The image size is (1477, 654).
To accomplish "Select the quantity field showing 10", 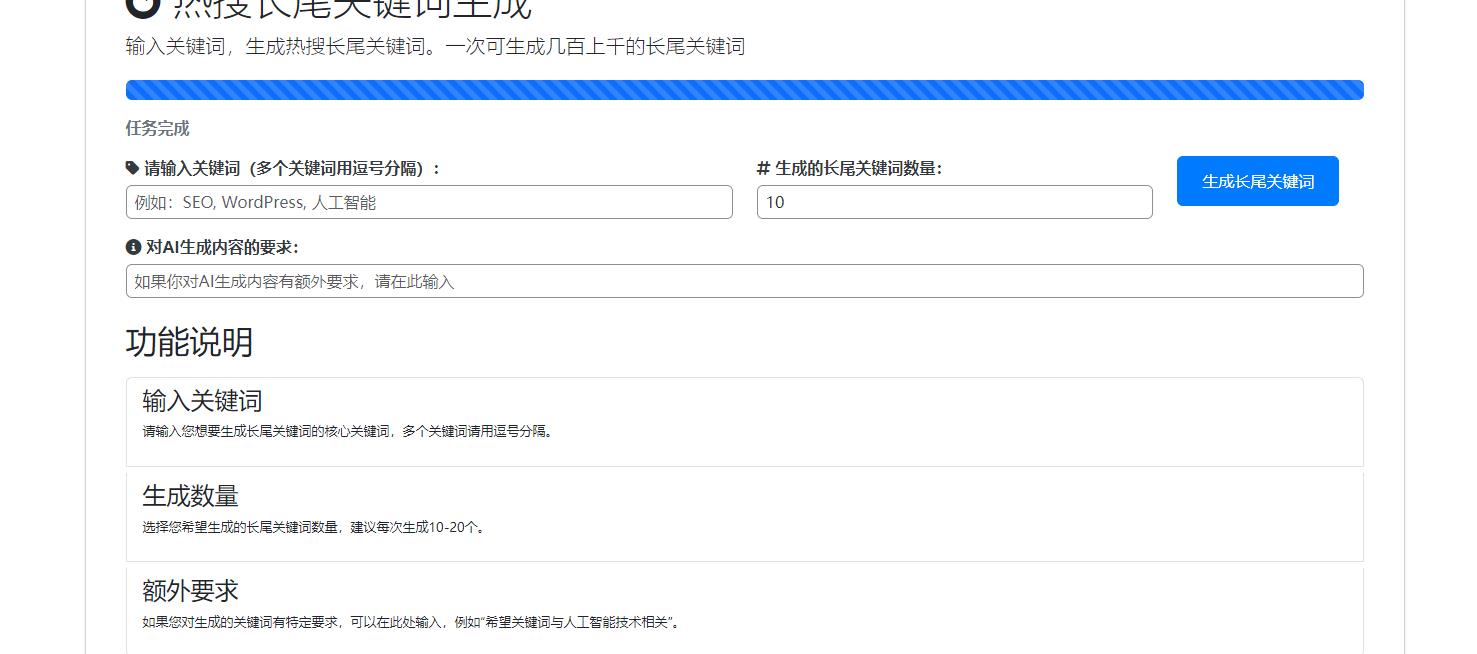I will tap(954, 202).
